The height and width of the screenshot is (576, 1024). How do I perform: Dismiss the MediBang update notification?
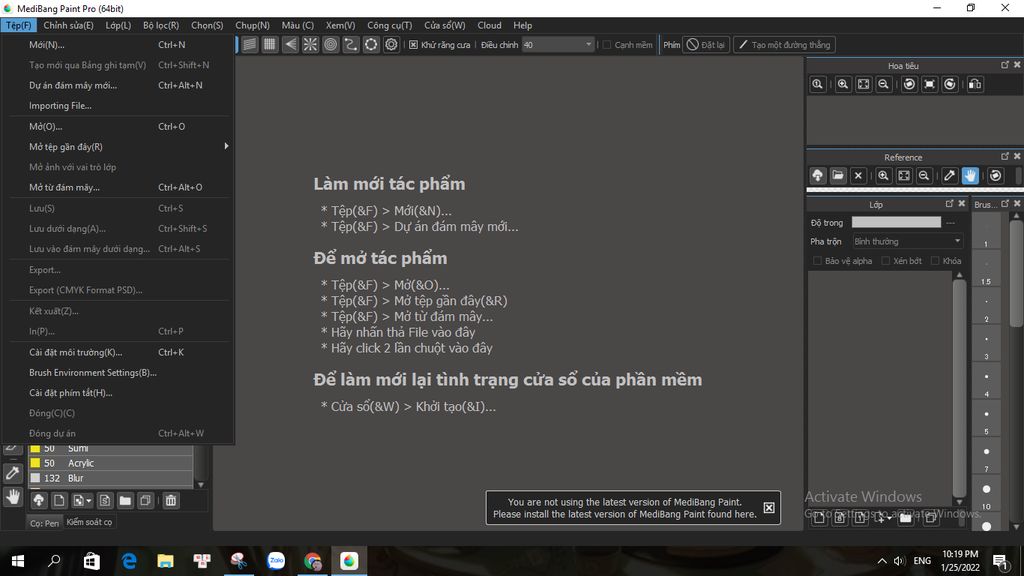pos(769,508)
